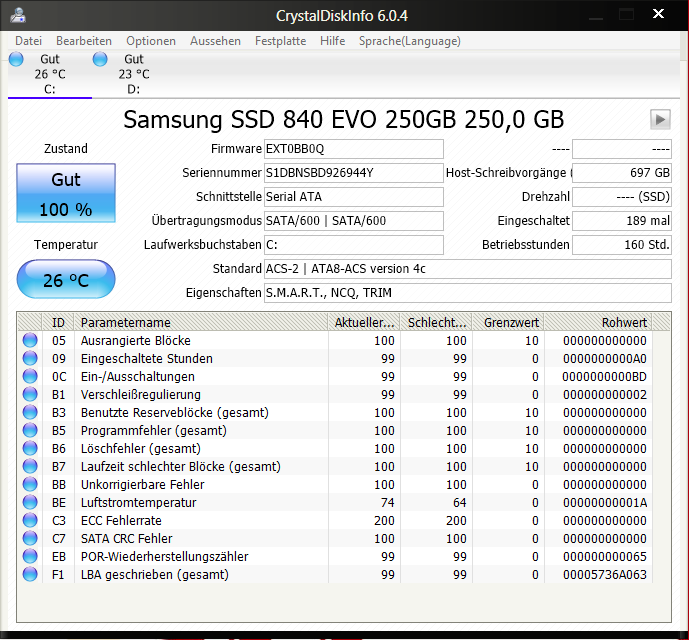Click the Firmware field EXT0BB0Q
The image size is (689, 640).
click(354, 149)
